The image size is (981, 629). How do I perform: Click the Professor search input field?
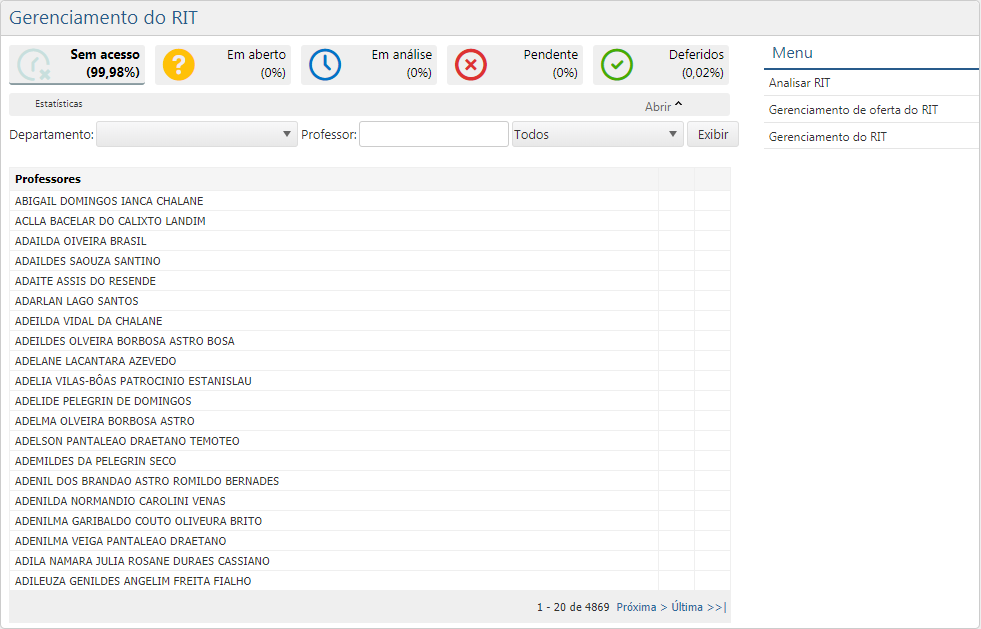[x=433, y=133]
